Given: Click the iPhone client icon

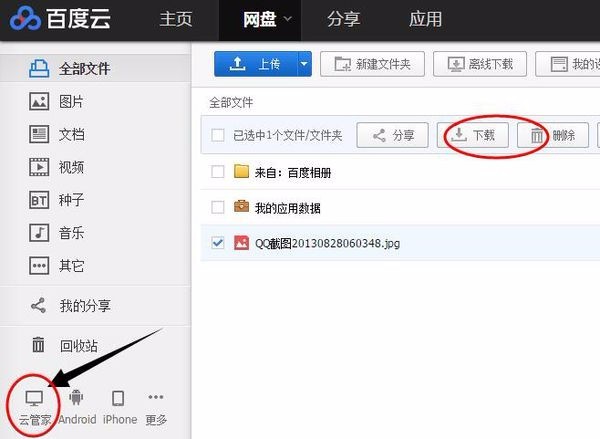Looking at the screenshot, I should pyautogui.click(x=118, y=398).
